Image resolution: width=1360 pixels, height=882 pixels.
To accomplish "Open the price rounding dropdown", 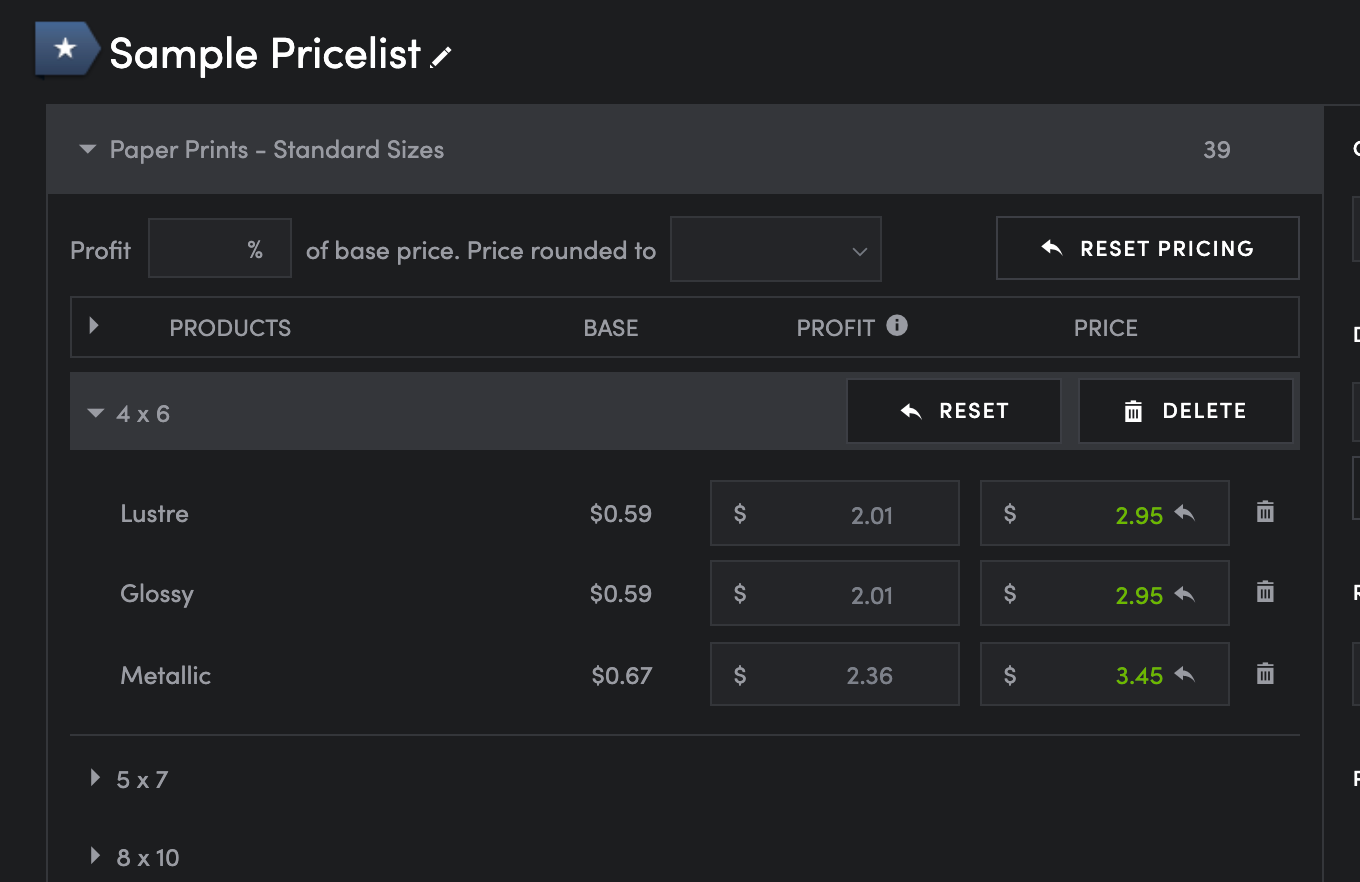I will (x=775, y=250).
